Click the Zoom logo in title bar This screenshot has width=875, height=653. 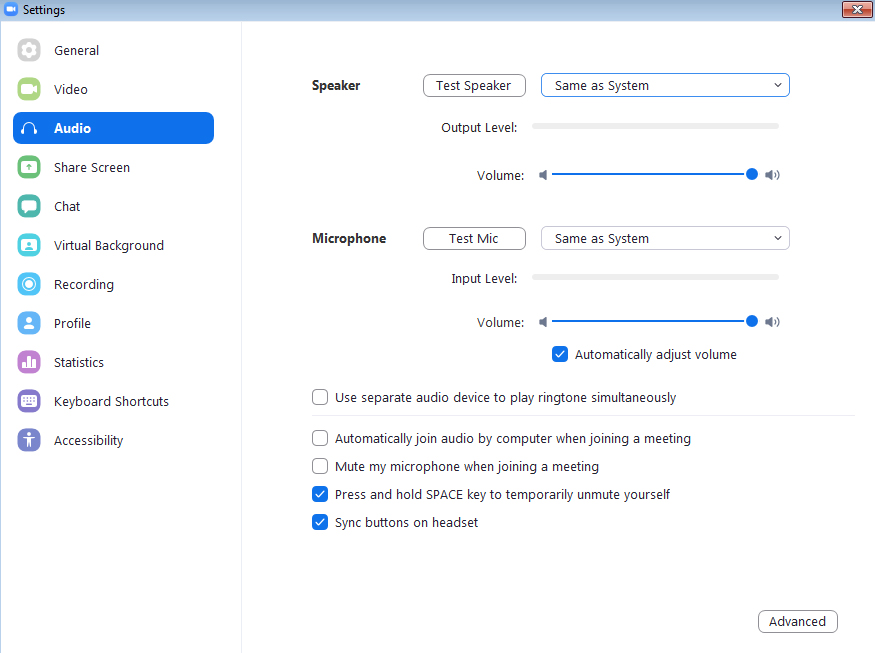point(11,9)
